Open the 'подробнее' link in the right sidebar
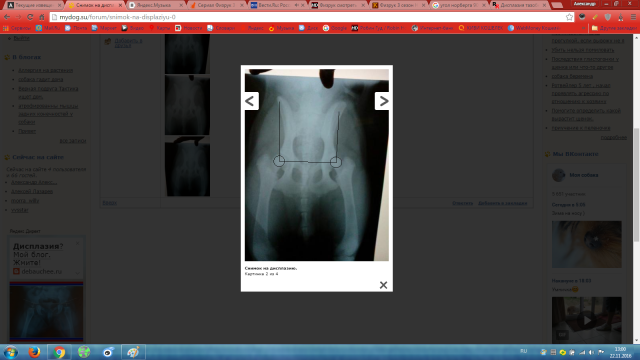This screenshot has height=360, width=640. point(613,138)
